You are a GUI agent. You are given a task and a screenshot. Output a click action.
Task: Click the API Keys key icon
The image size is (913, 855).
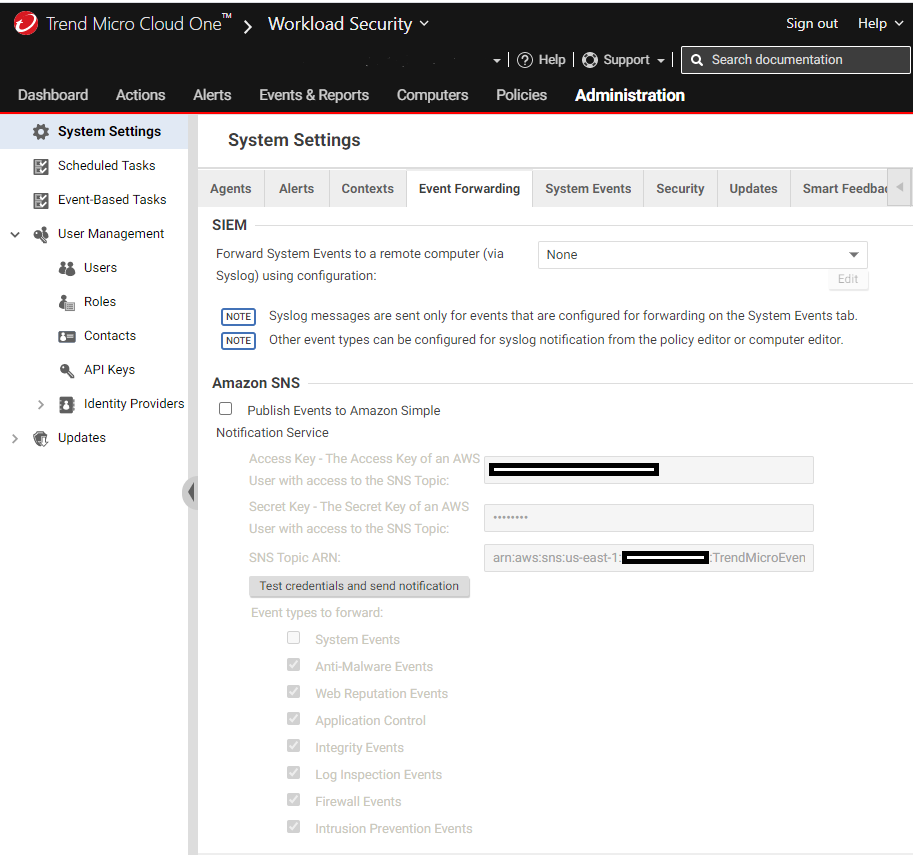[x=67, y=370]
